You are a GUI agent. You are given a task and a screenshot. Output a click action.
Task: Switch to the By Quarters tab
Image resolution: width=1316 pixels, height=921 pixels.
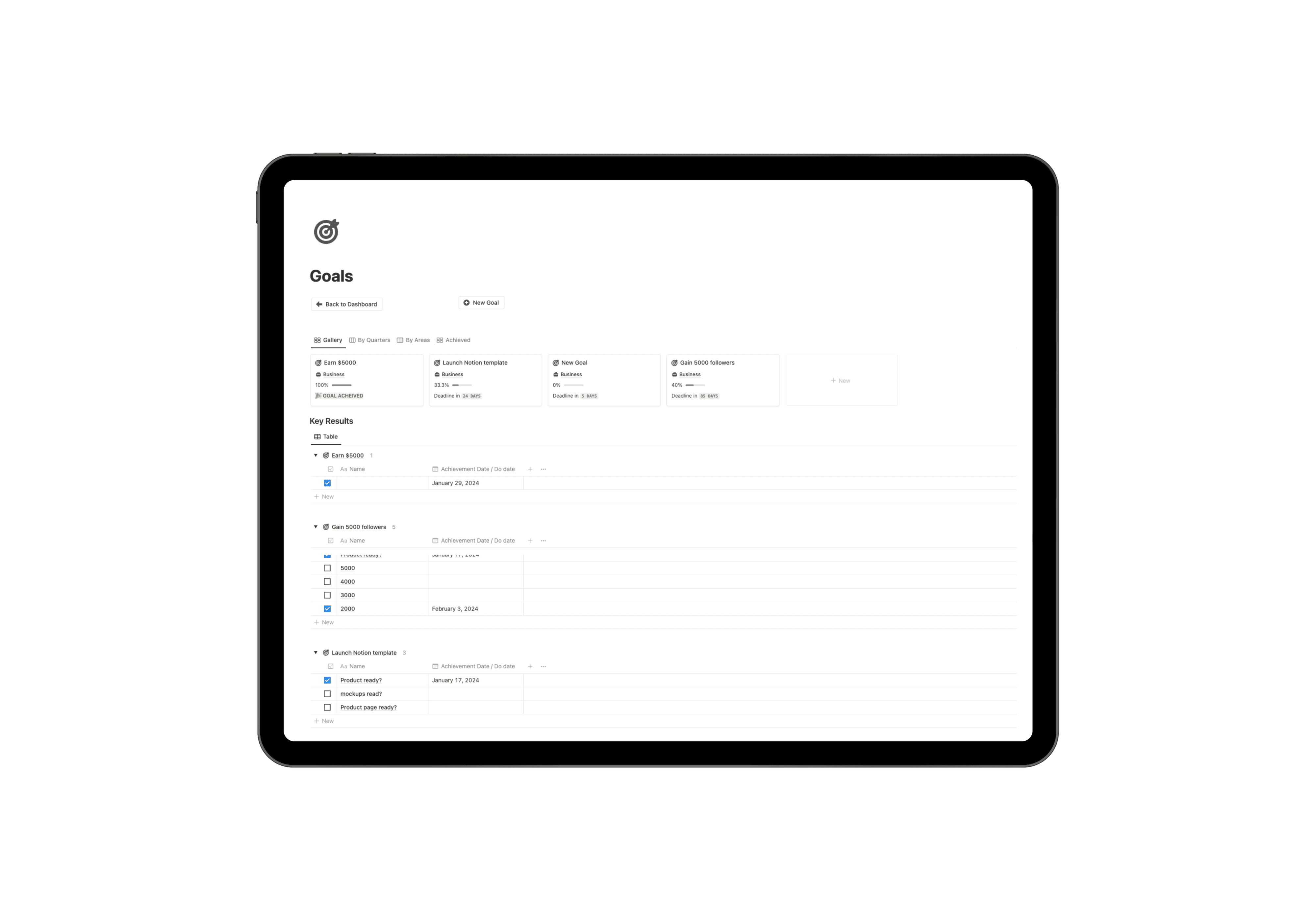pos(371,339)
